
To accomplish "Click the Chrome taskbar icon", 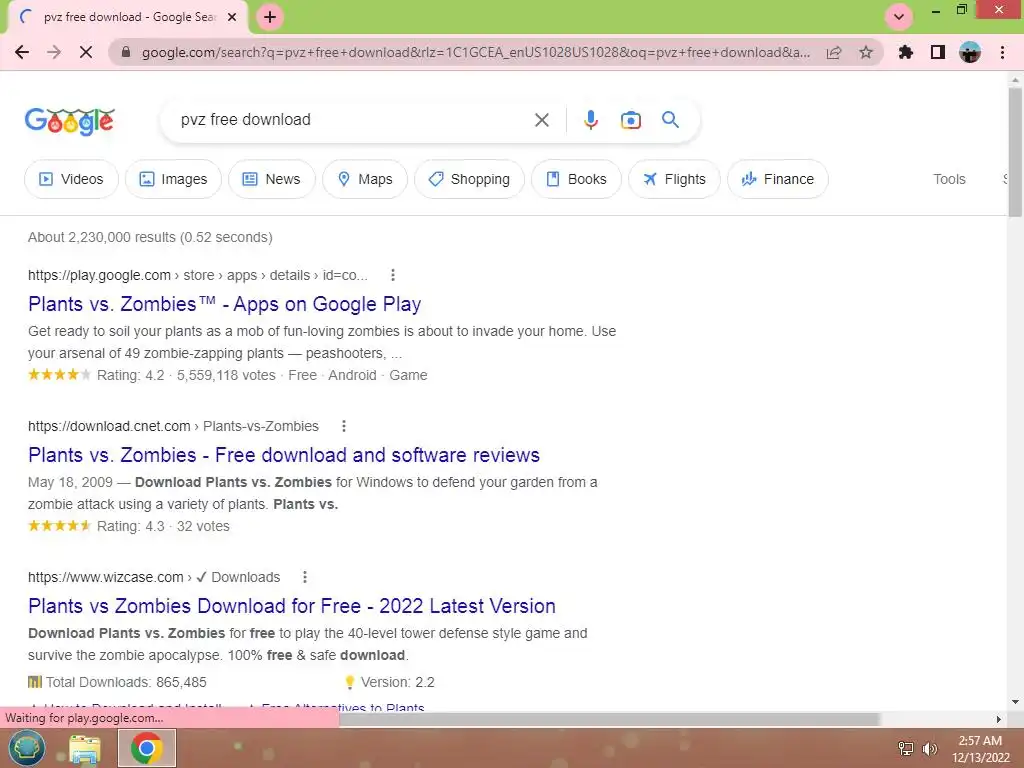I will point(146,748).
